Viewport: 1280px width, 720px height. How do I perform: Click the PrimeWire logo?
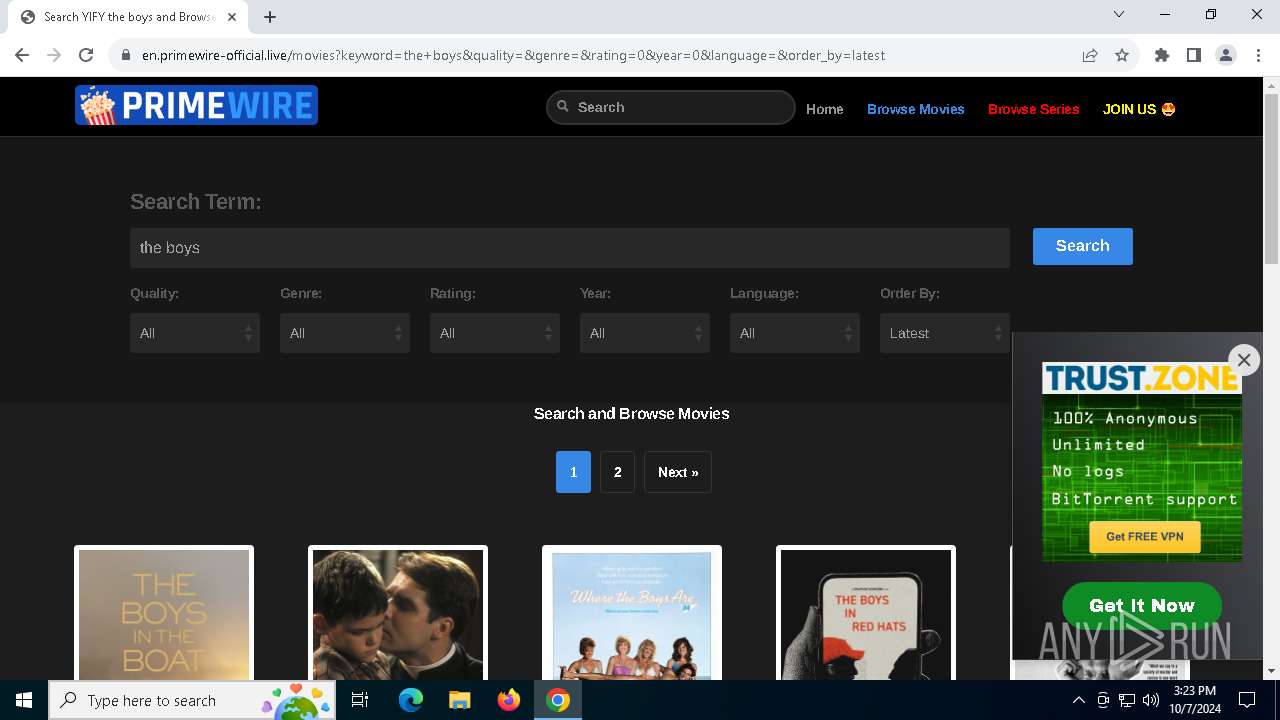pos(196,105)
